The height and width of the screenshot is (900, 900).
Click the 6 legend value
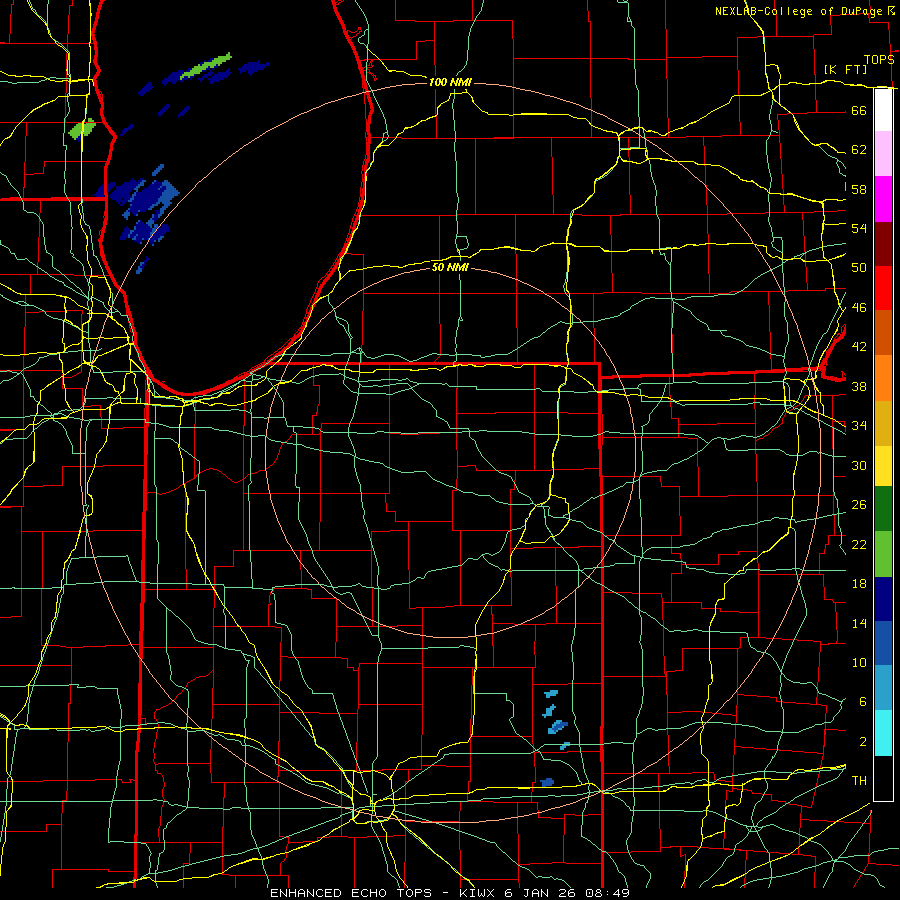click(x=862, y=701)
